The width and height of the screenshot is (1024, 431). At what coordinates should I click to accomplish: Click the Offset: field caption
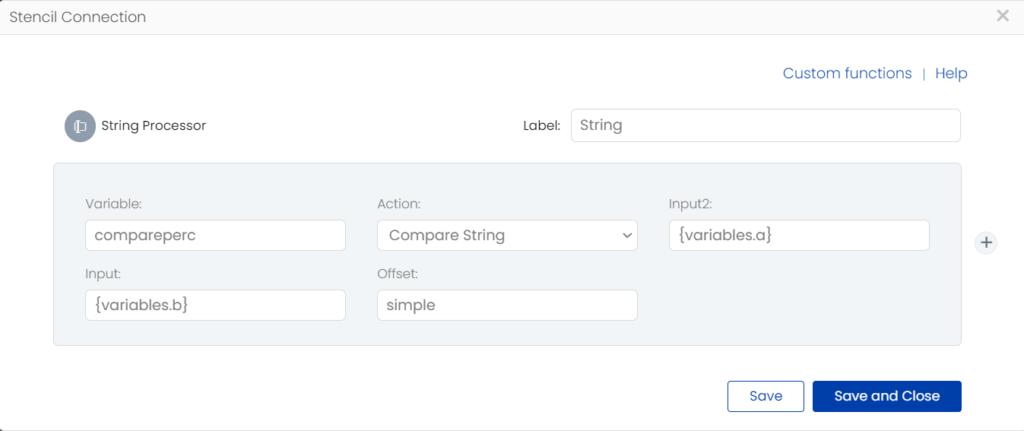pyautogui.click(x=398, y=274)
